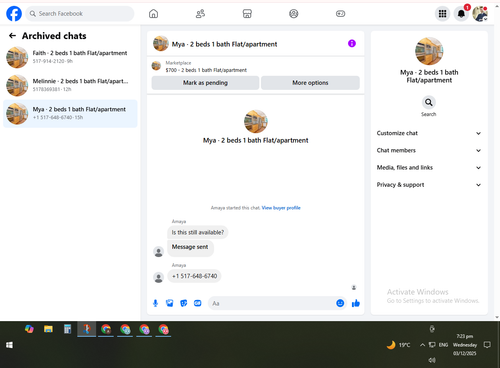Screen dimensions: 500x368
Task: Open the Home feed icon
Action: pos(153,14)
